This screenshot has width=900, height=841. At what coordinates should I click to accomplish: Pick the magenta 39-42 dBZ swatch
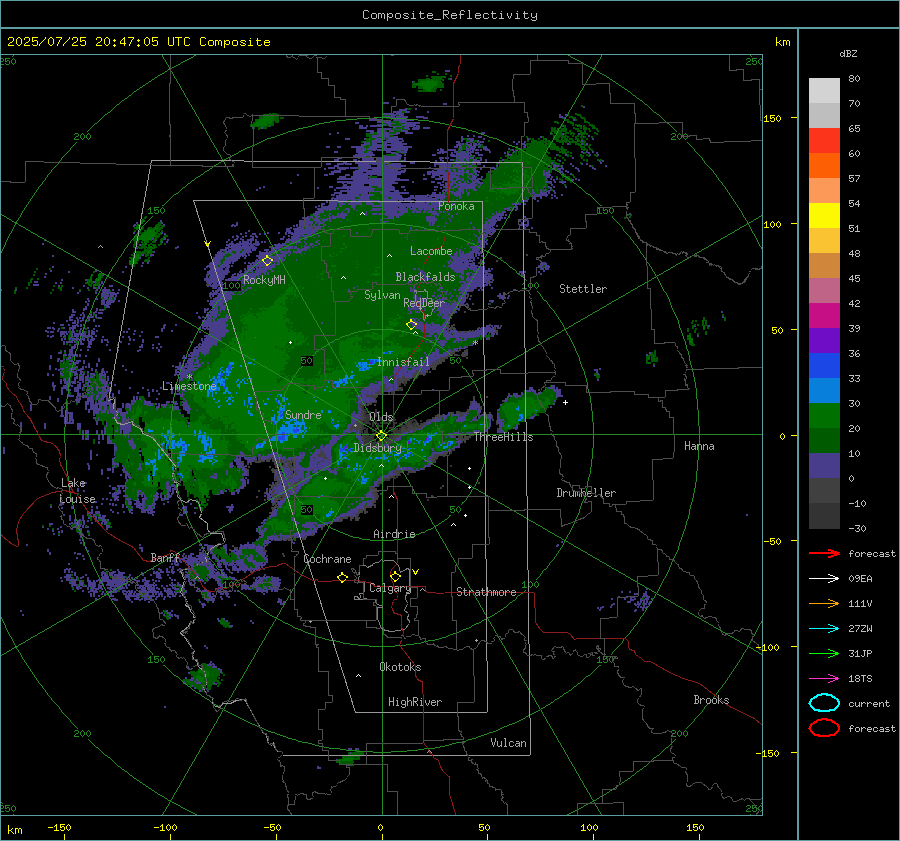pos(824,316)
